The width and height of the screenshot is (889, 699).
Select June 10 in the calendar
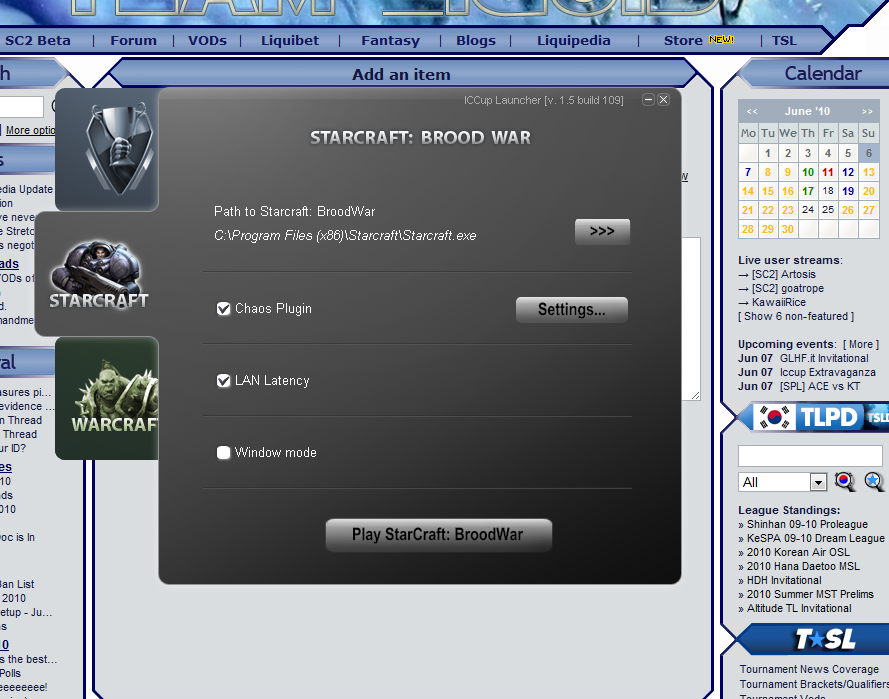coord(808,172)
